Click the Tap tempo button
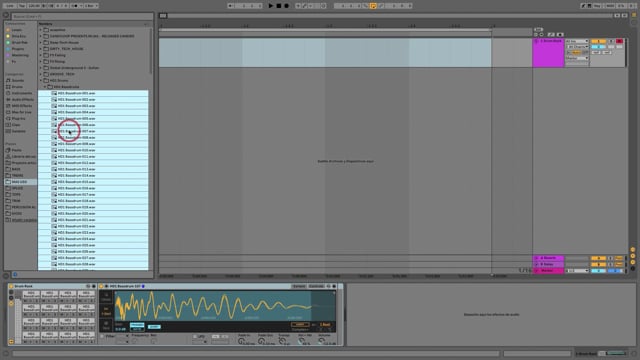The image size is (640, 360). 22,6
